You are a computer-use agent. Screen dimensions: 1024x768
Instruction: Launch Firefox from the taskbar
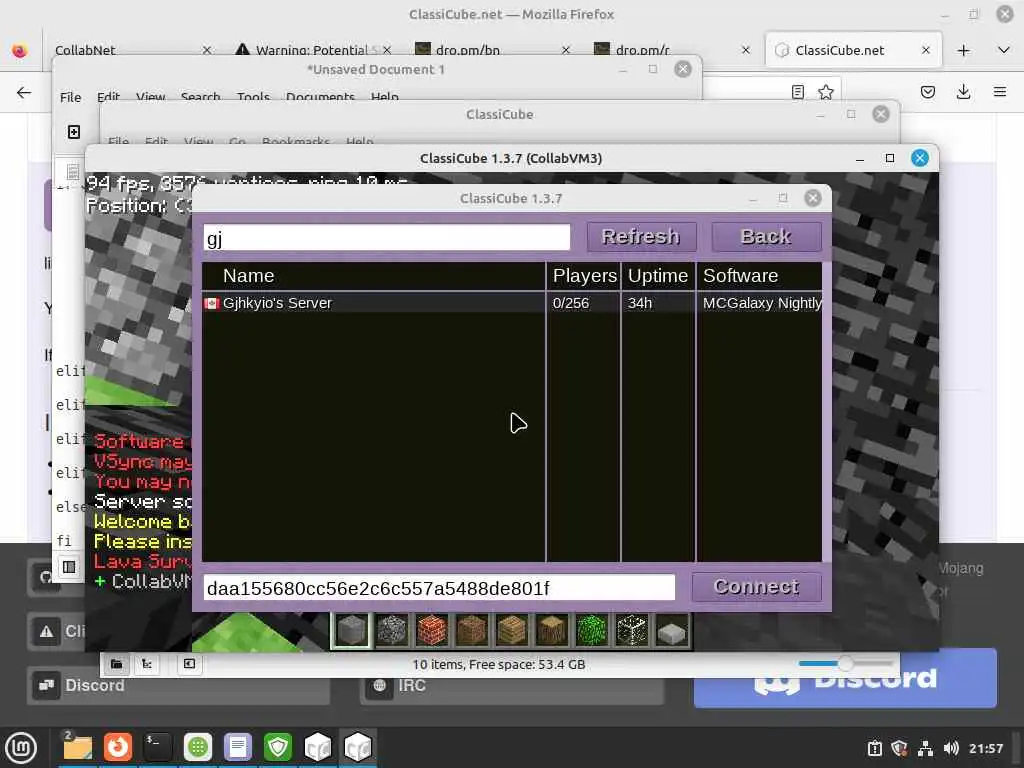[118, 748]
